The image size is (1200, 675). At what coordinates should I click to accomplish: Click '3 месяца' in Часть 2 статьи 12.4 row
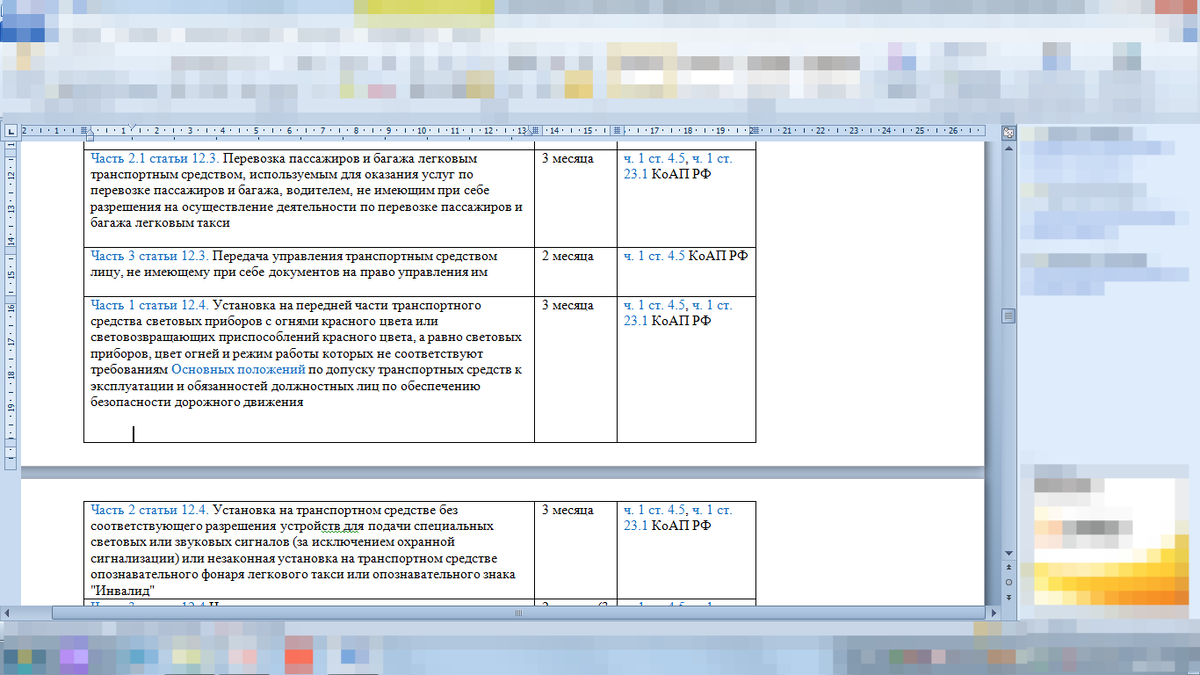click(x=568, y=510)
